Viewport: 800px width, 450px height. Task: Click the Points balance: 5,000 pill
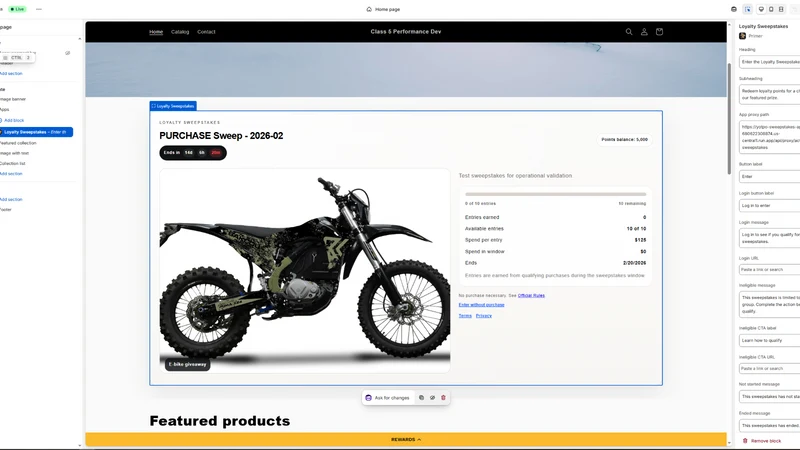point(624,139)
